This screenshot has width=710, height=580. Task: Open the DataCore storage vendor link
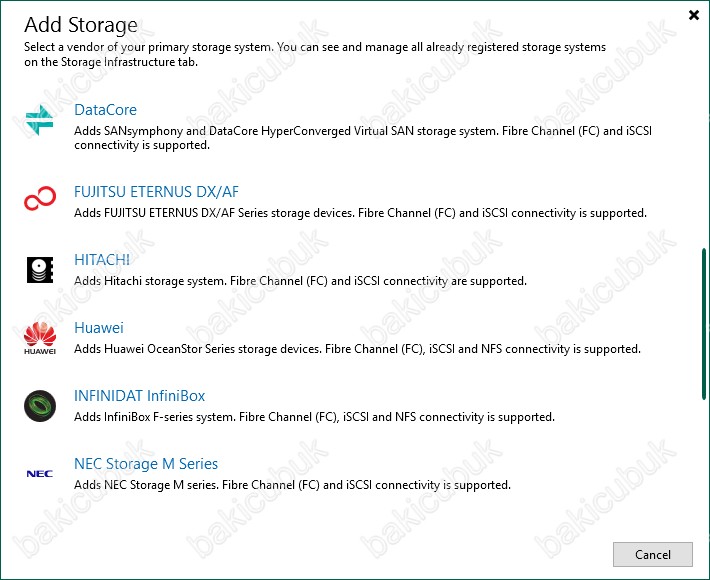(x=105, y=110)
